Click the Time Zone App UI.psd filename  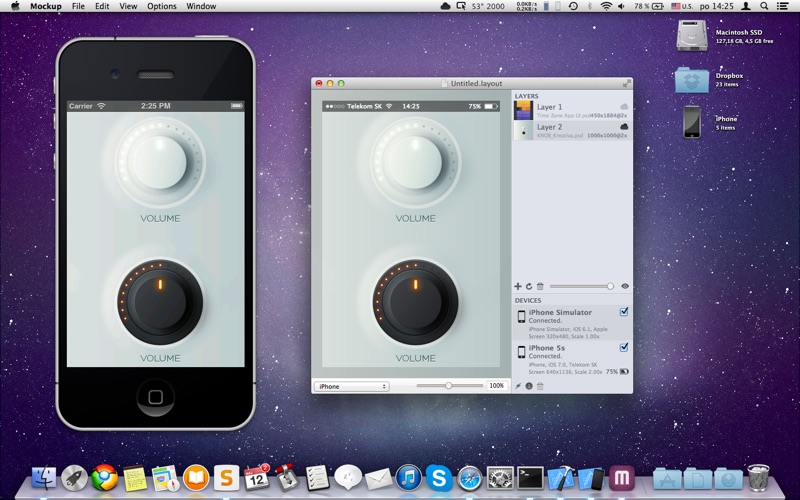[563, 116]
